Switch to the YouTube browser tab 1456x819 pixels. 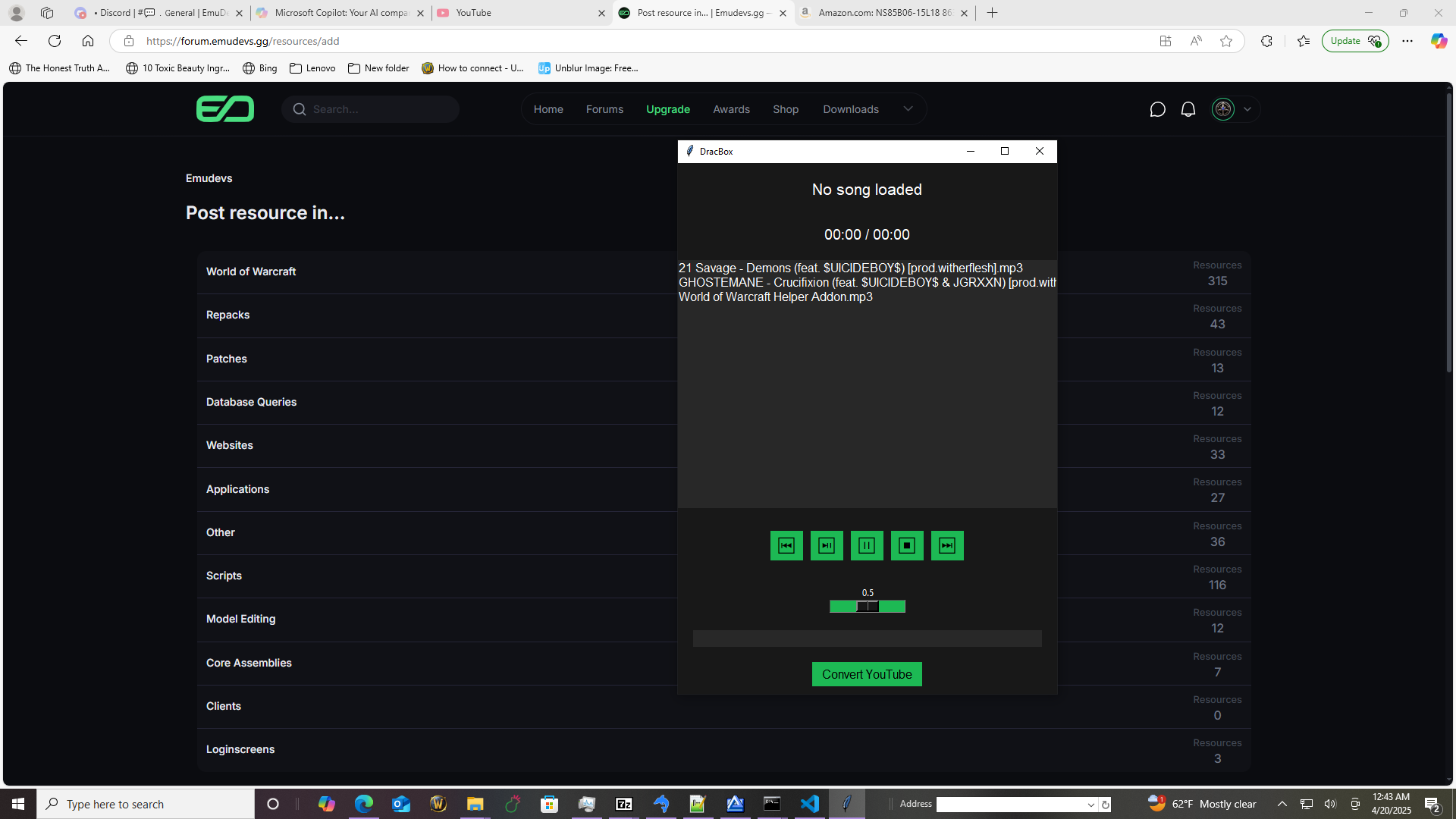(x=522, y=13)
